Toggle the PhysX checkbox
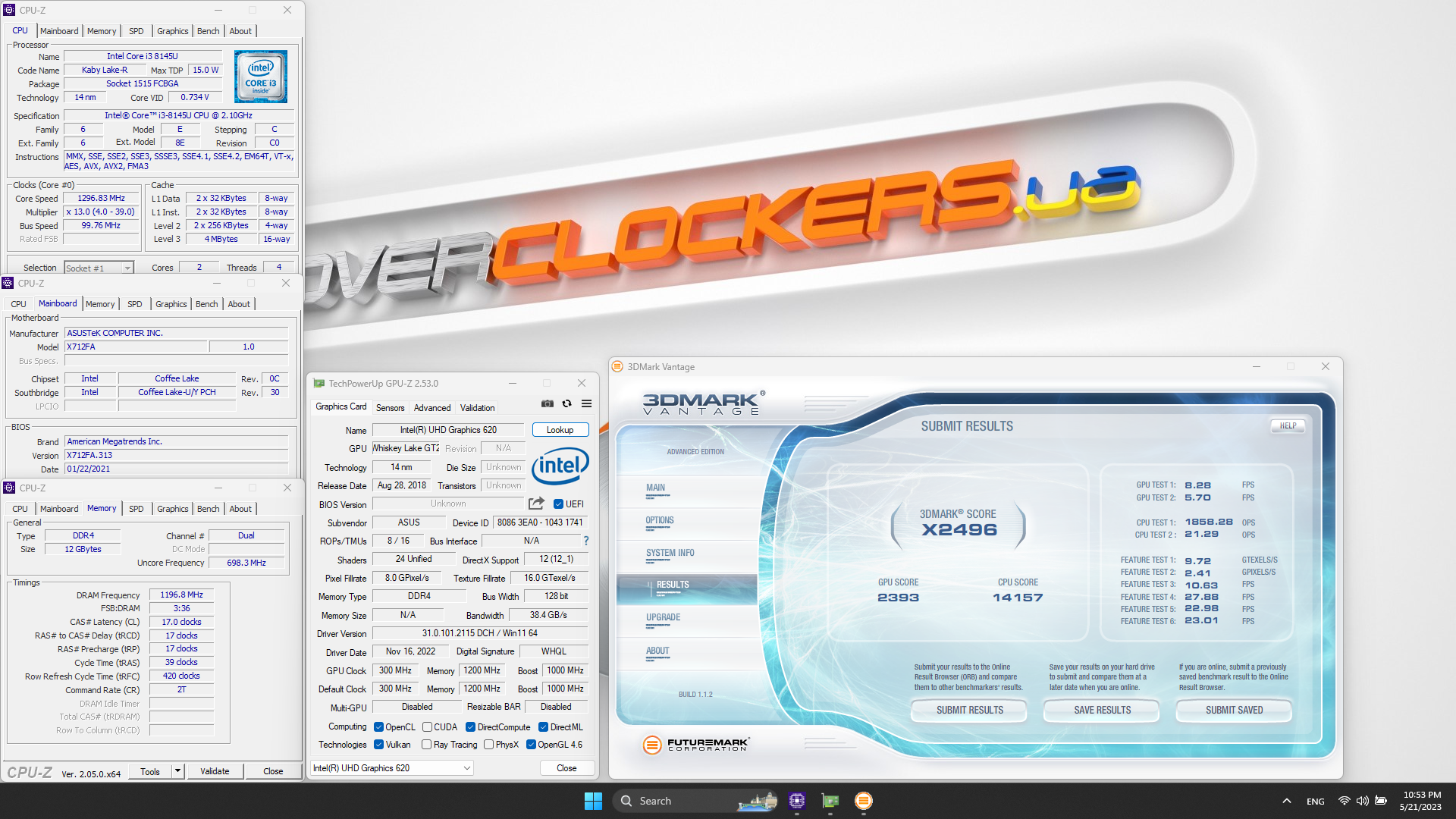This screenshot has width=1456, height=819. 488,745
